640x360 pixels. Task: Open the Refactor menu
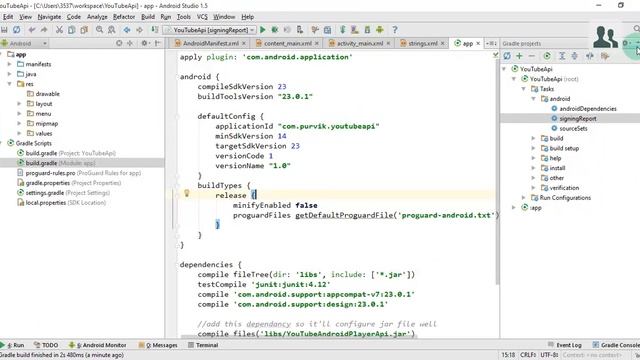(x=124, y=17)
